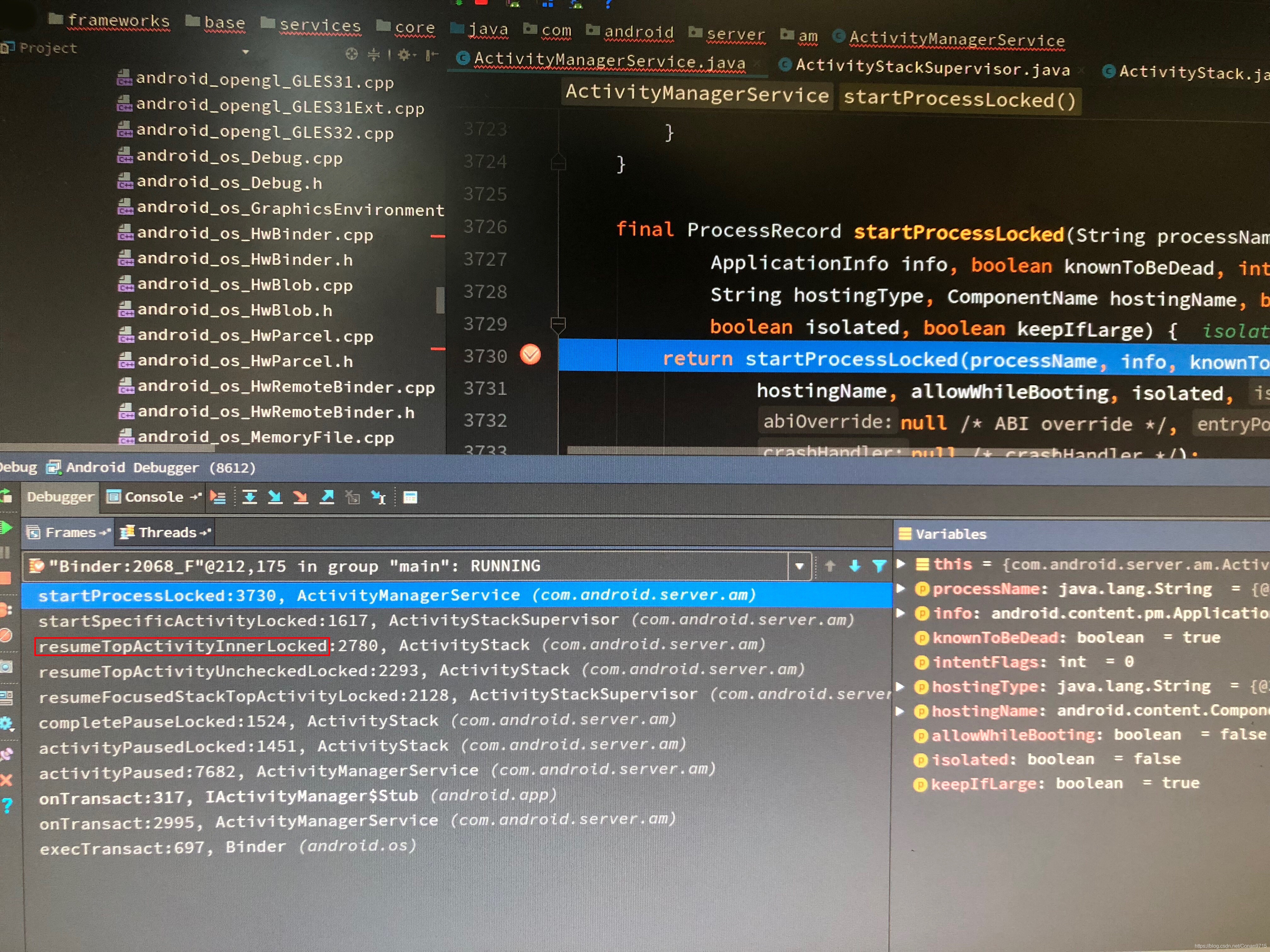Click the 'server' breadcrumb folder
The width and height of the screenshot is (1270, 952).
727,34
